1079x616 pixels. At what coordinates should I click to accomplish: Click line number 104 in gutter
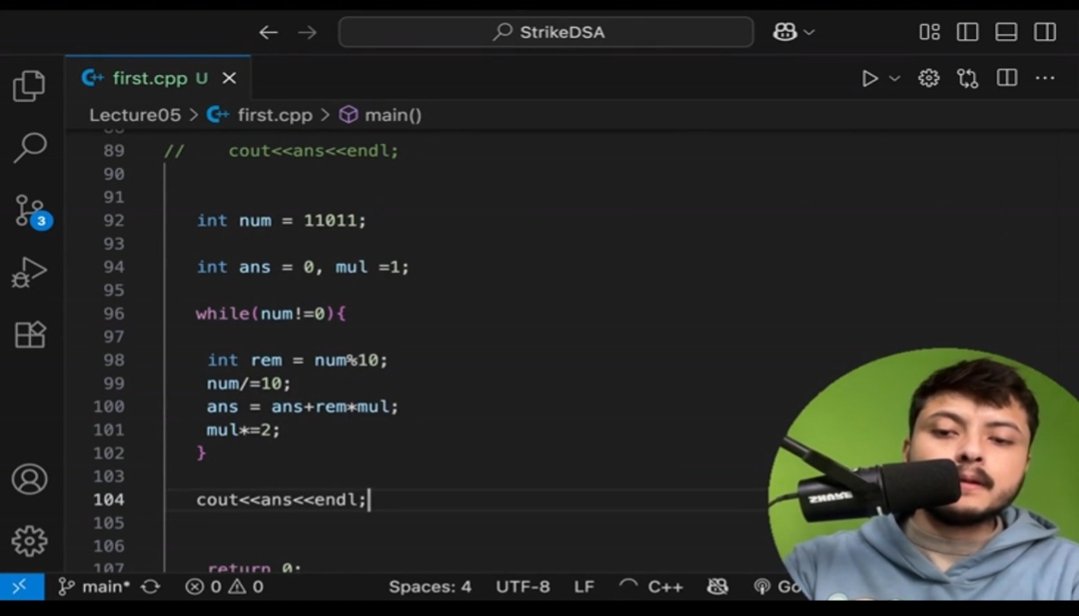(109, 500)
